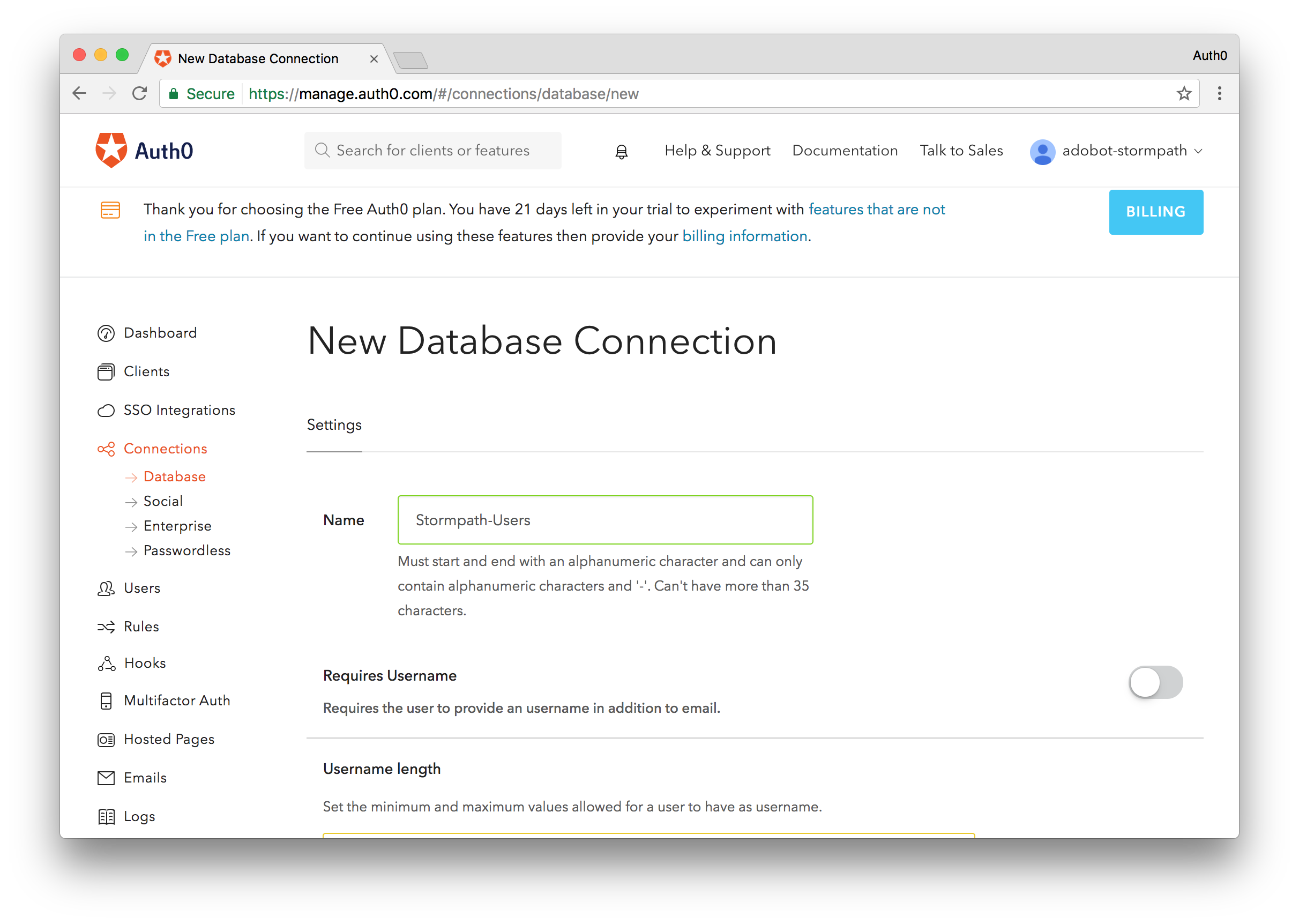The width and height of the screenshot is (1299, 924).
Task: Open Dashboard from the sidebar
Action: coord(160,333)
